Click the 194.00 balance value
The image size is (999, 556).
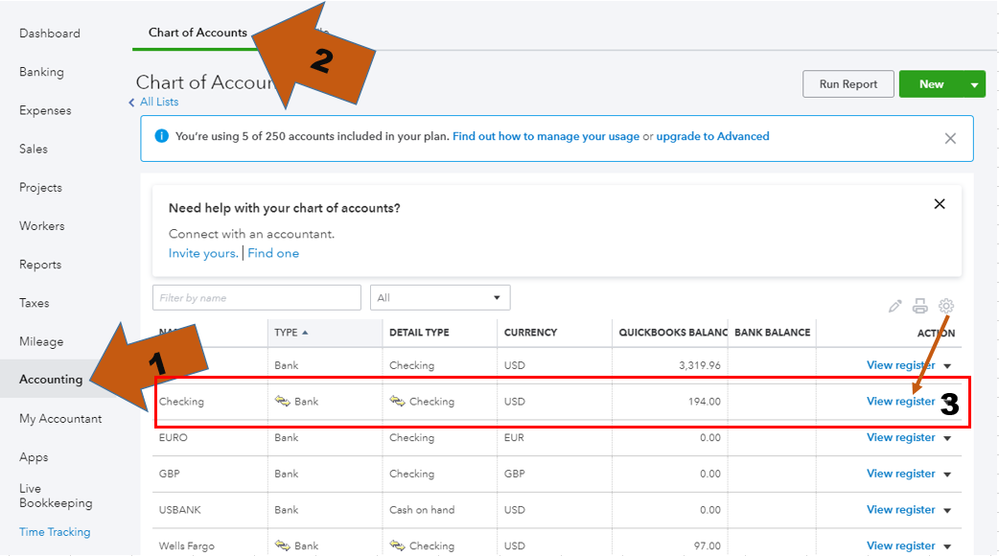coord(704,402)
